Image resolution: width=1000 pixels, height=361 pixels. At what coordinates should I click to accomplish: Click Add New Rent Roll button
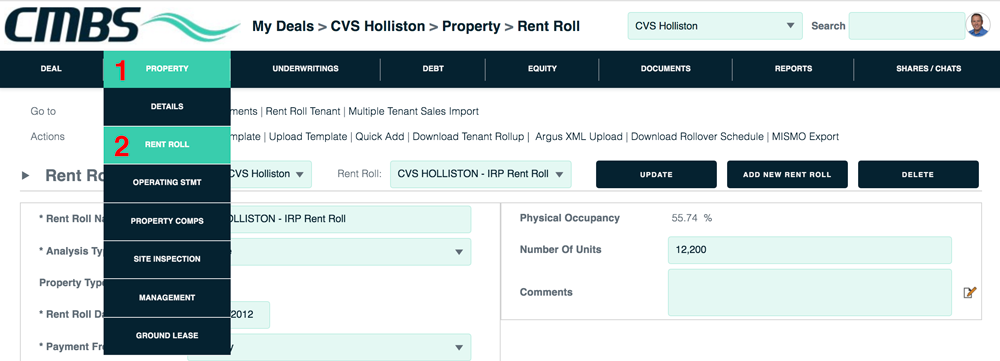coord(787,174)
